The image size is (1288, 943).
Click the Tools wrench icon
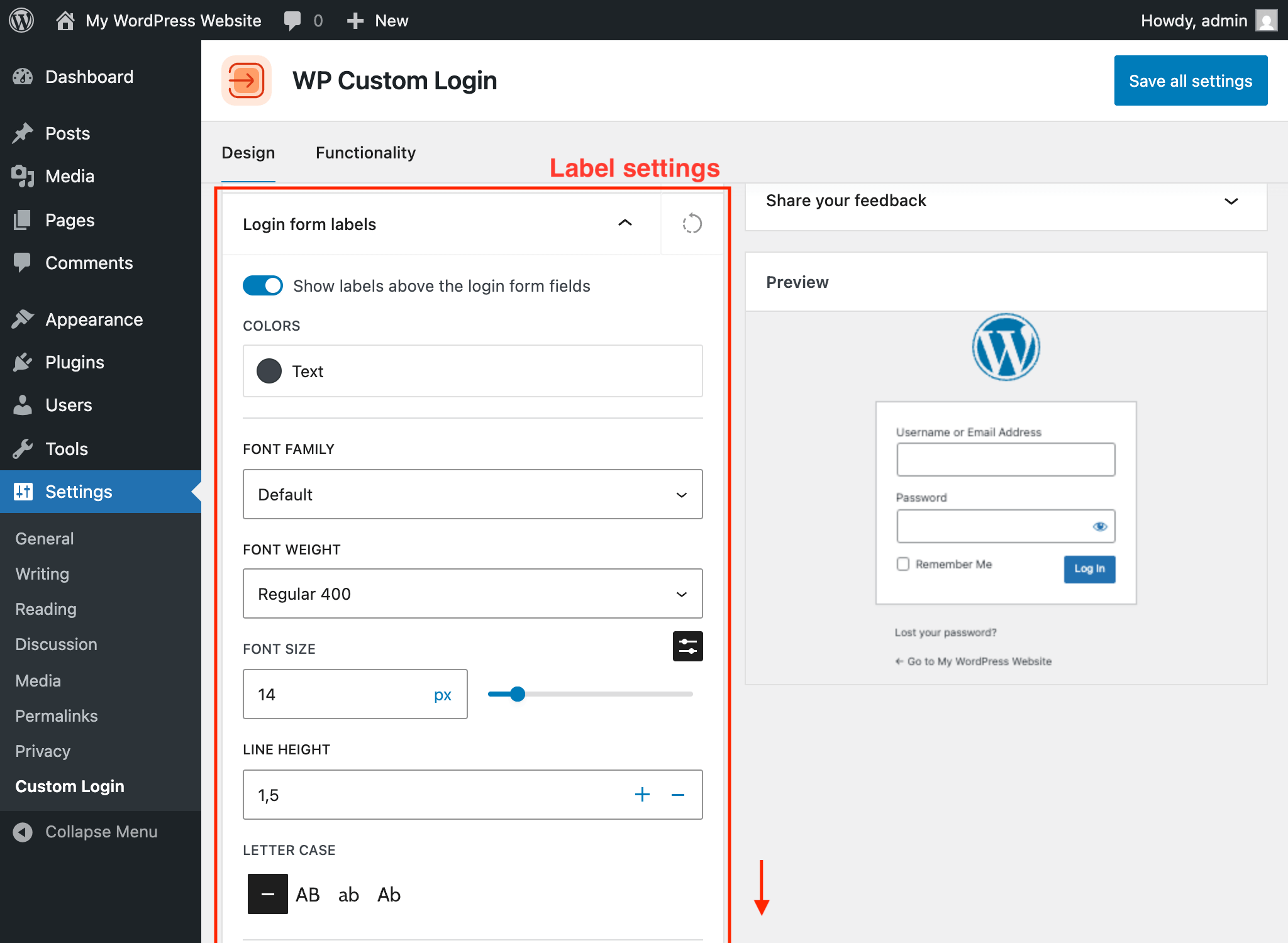point(23,448)
